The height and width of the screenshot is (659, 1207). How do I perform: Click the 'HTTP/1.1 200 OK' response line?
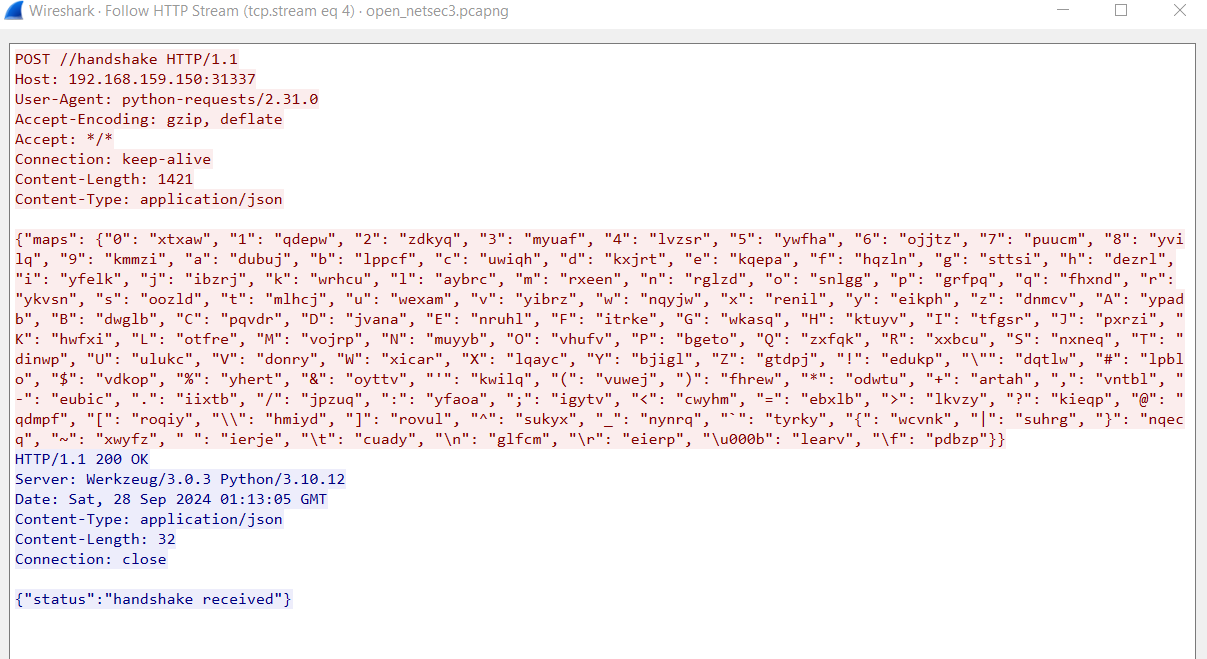tap(82, 459)
